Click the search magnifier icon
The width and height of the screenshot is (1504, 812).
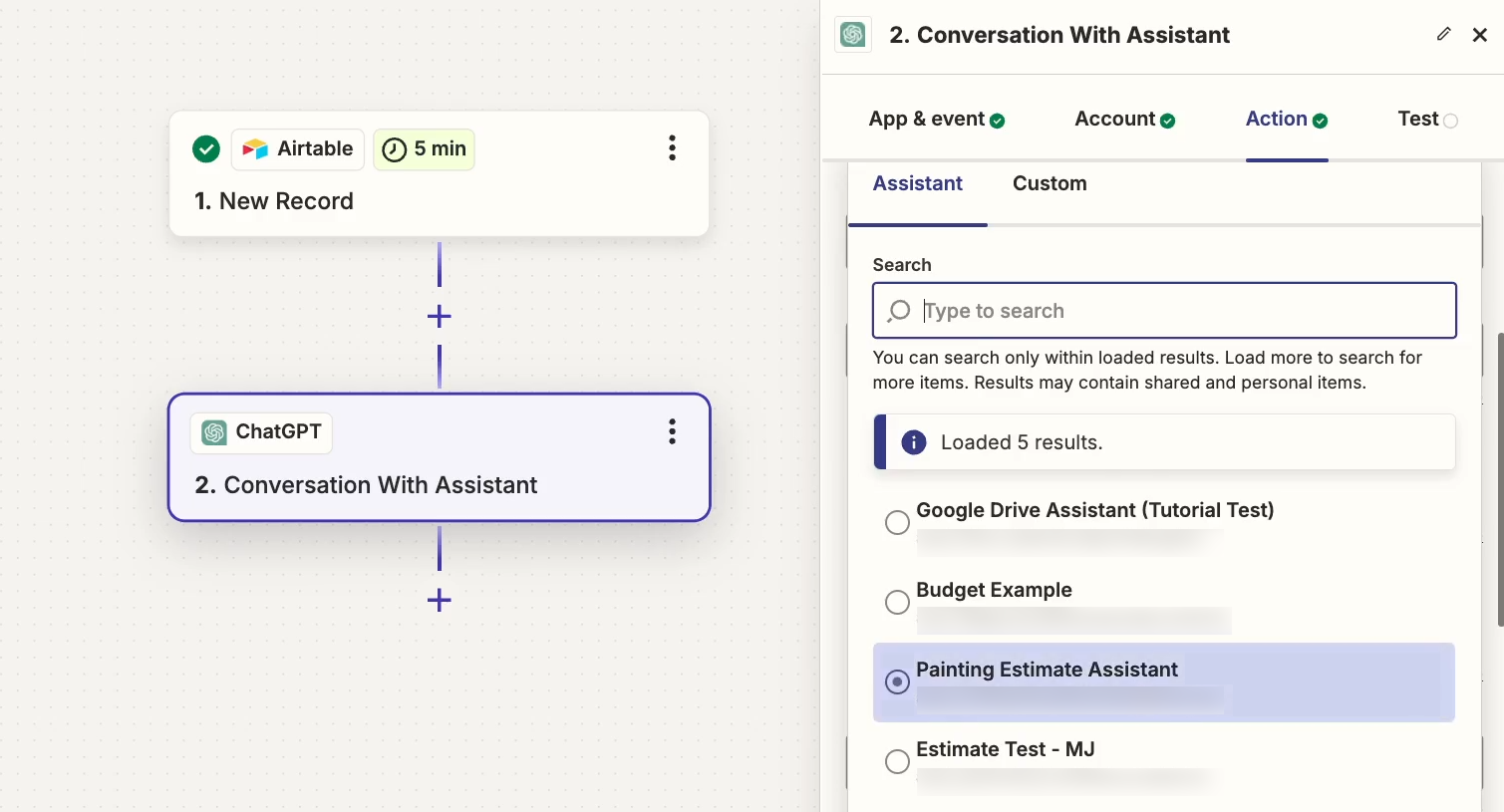click(899, 311)
